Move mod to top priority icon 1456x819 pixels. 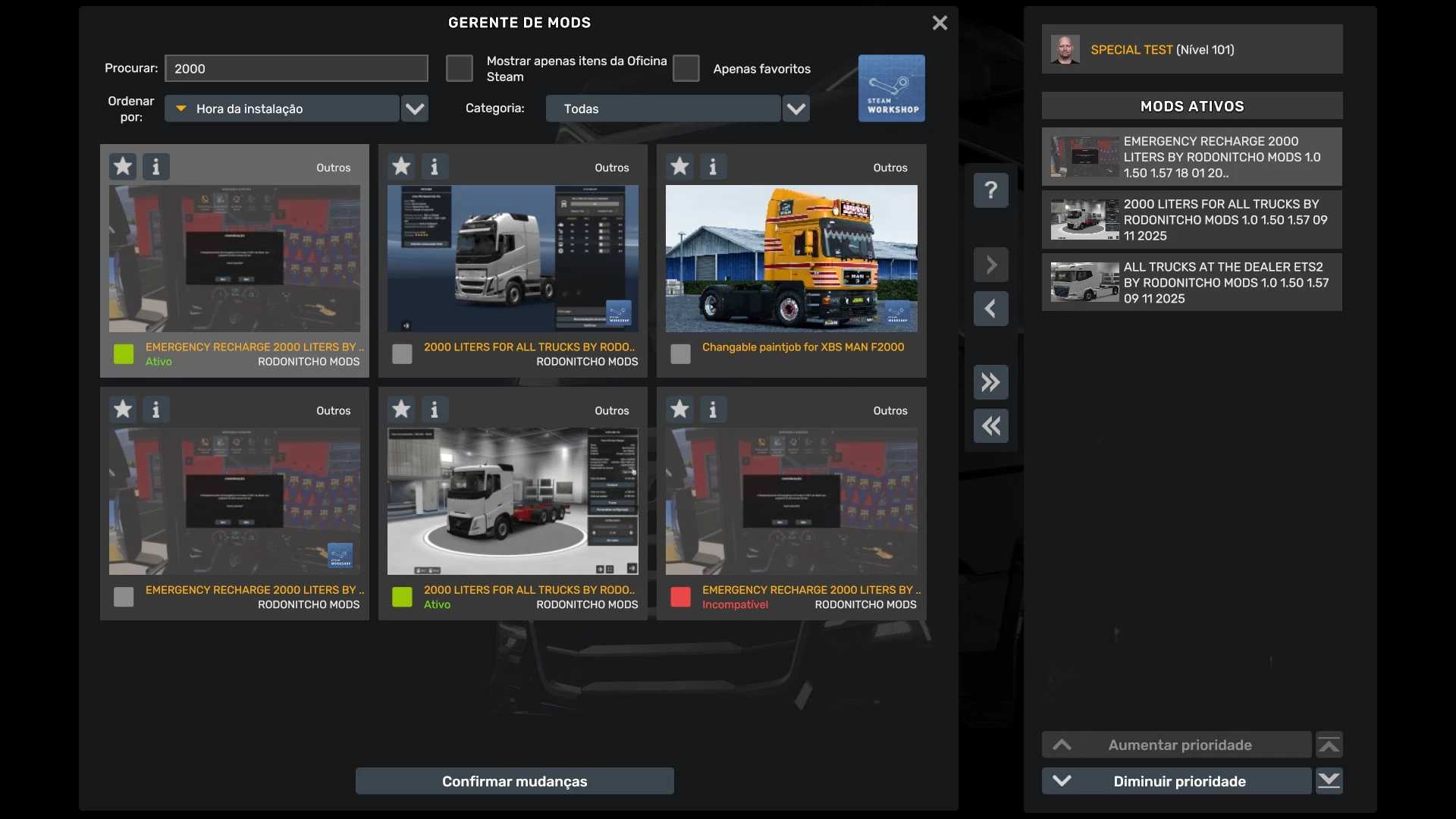[1329, 745]
